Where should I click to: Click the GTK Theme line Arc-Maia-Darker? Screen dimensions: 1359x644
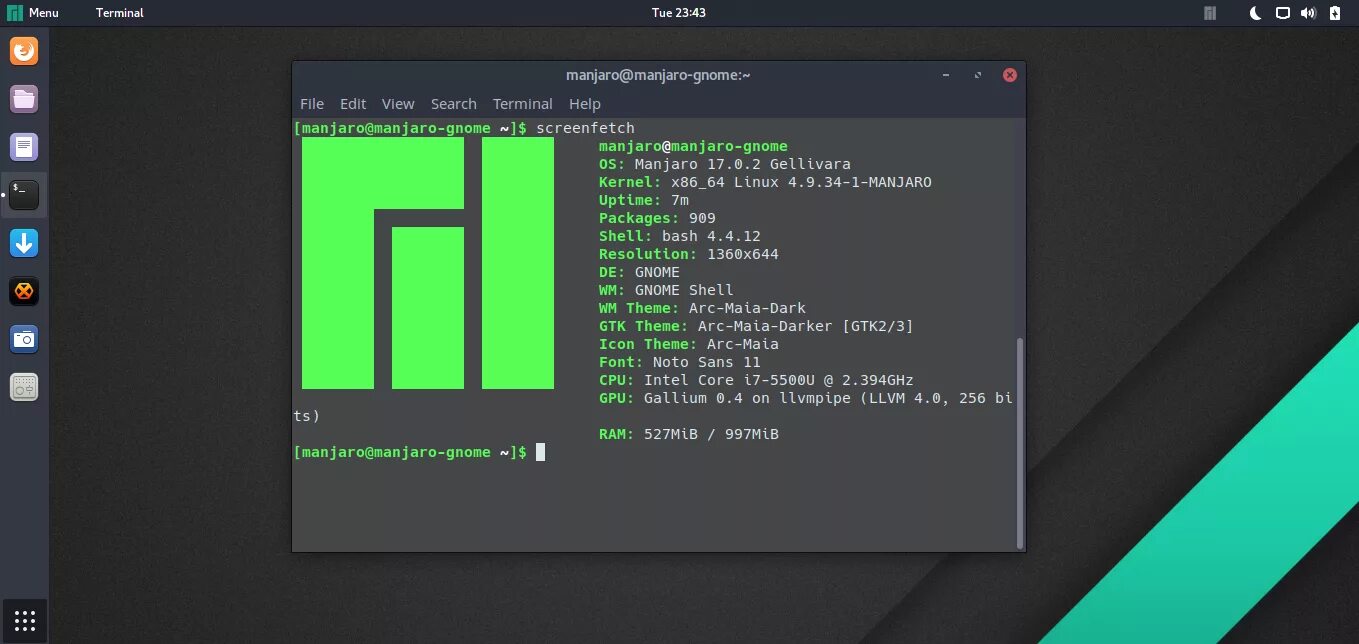[756, 326]
